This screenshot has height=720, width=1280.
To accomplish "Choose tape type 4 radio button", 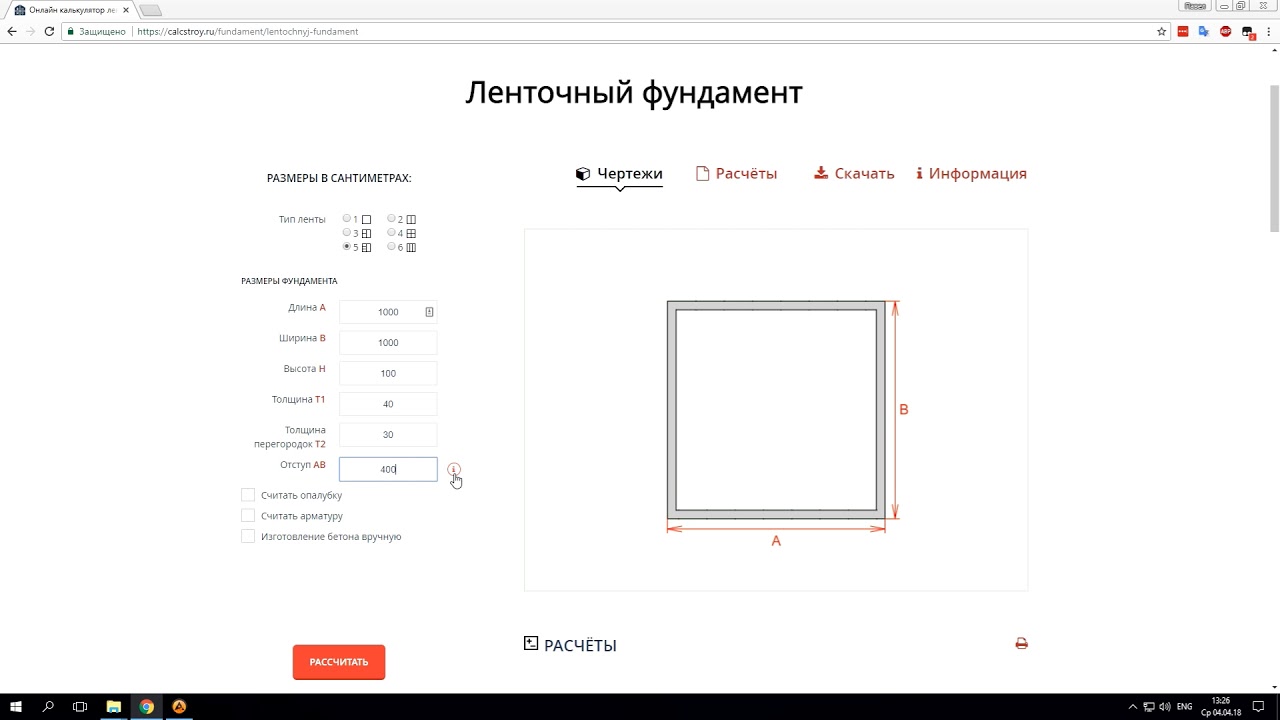I will 392,233.
